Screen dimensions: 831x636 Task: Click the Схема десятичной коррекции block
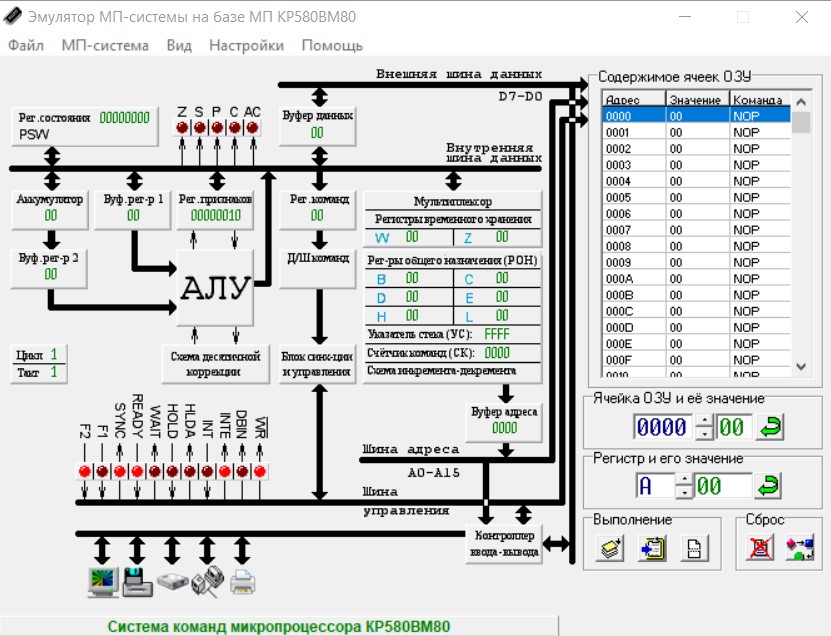(x=215, y=364)
